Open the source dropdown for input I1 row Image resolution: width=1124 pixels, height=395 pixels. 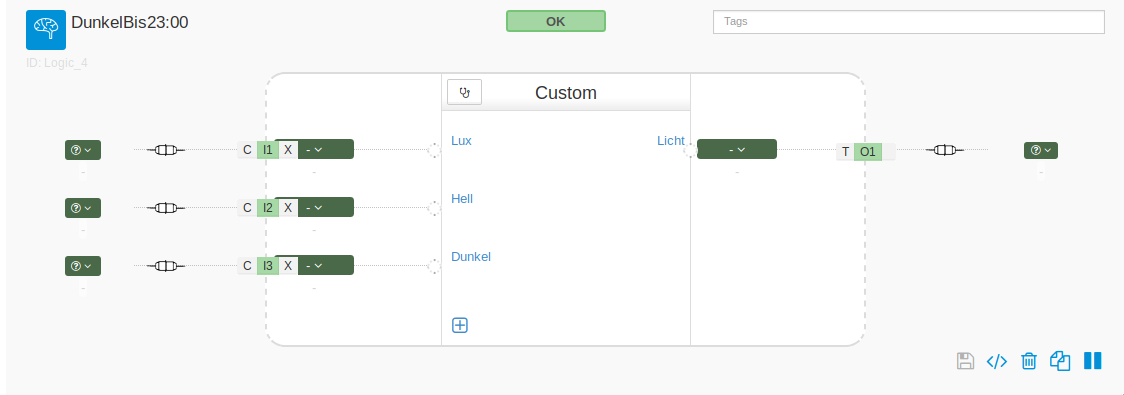pos(83,150)
